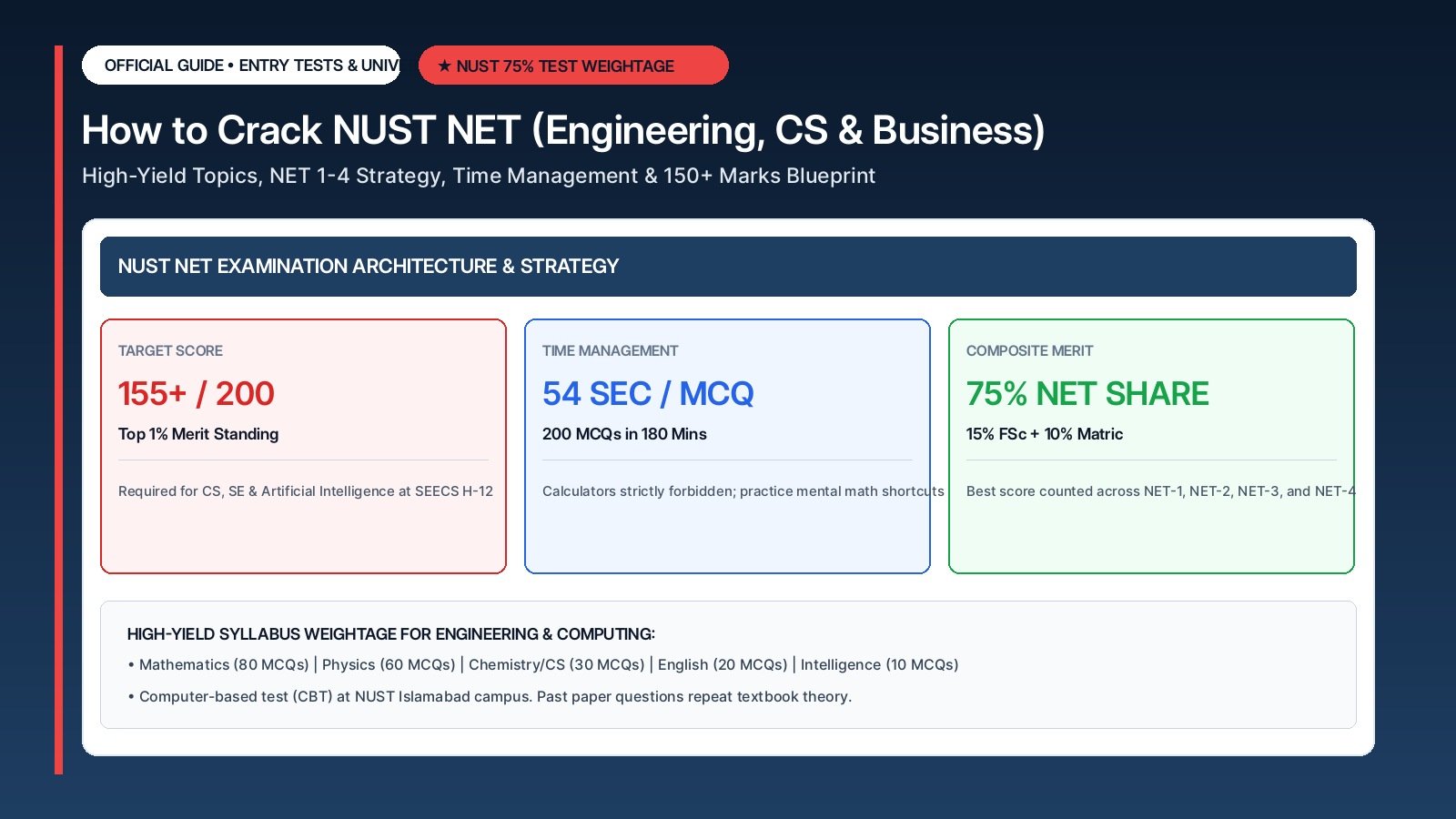Click the Computer-based test (CBT) bullet line

(x=490, y=697)
